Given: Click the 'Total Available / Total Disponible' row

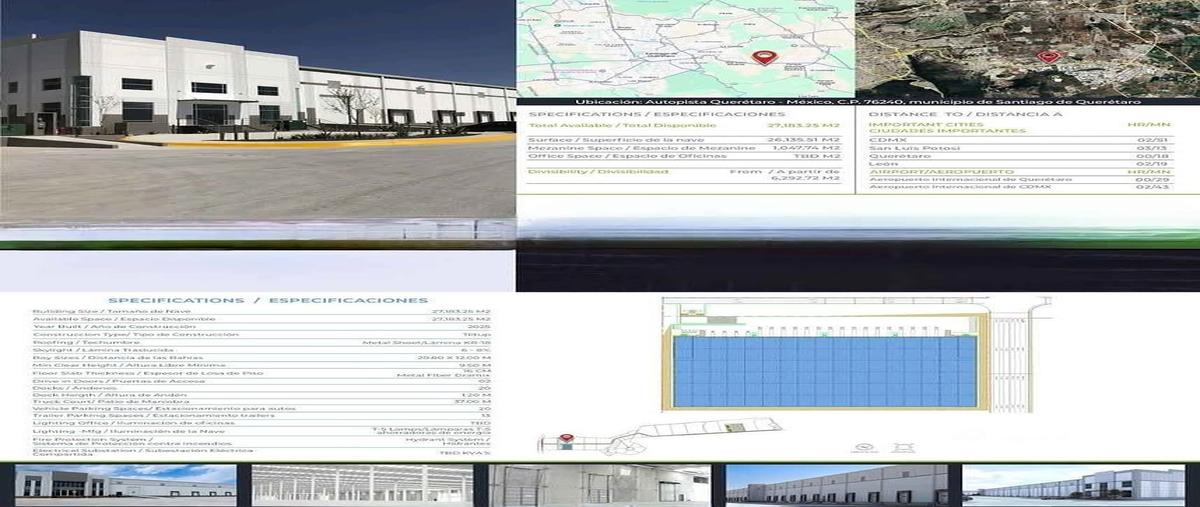Looking at the screenshot, I should (684, 125).
